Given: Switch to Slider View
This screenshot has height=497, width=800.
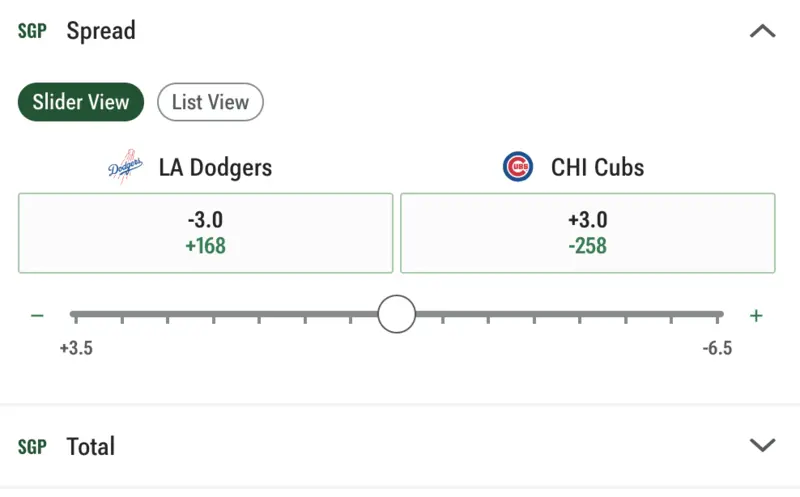Looking at the screenshot, I should coord(81,102).
